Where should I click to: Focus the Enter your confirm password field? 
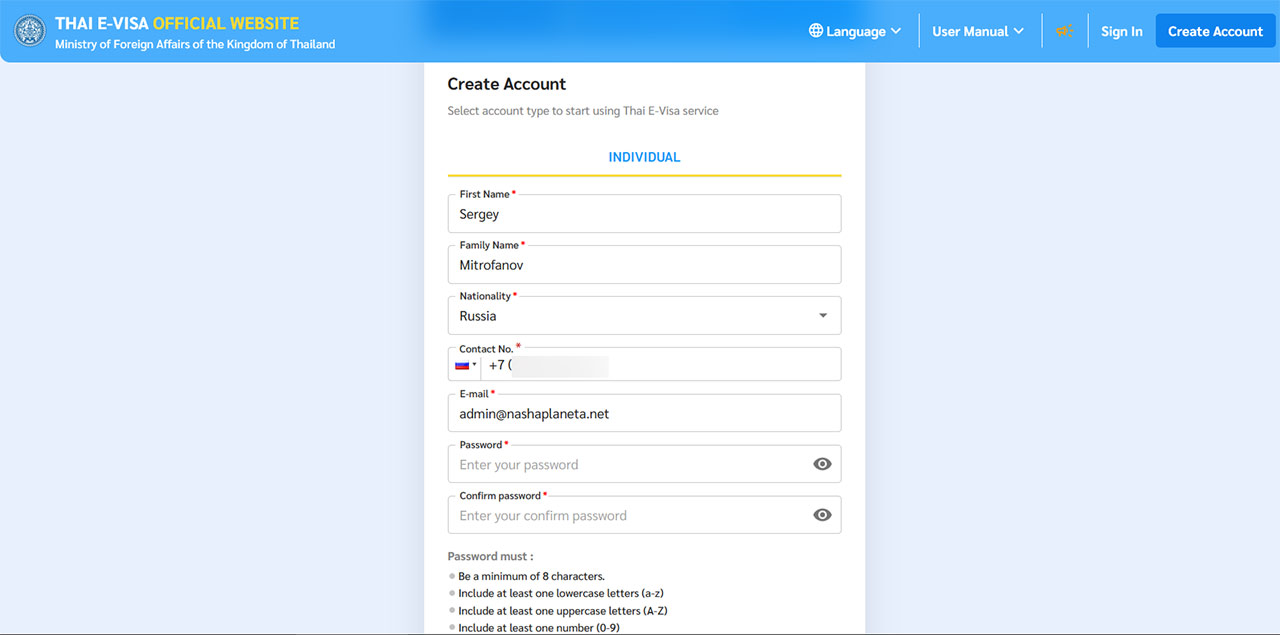pos(630,515)
